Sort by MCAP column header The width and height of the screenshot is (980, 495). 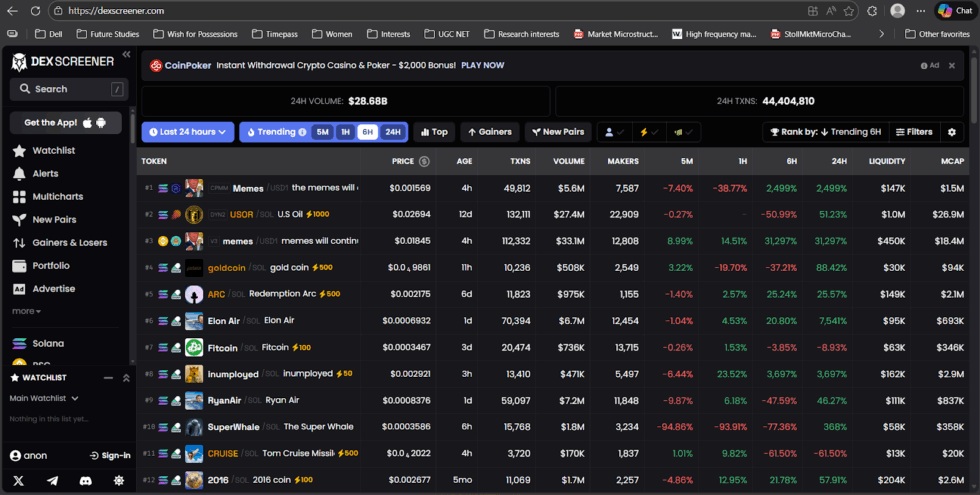[952, 161]
